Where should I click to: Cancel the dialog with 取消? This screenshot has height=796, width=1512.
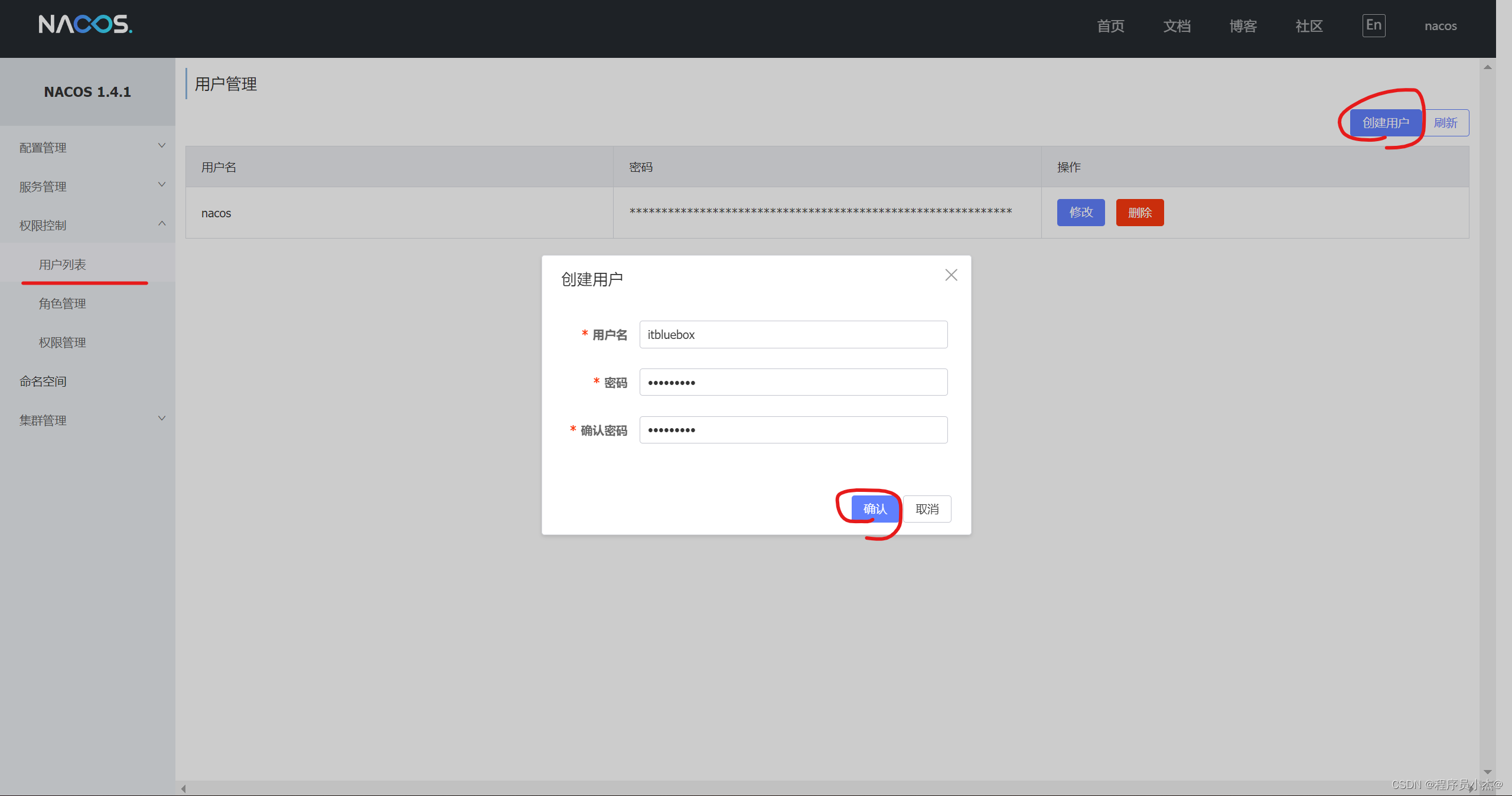(927, 509)
